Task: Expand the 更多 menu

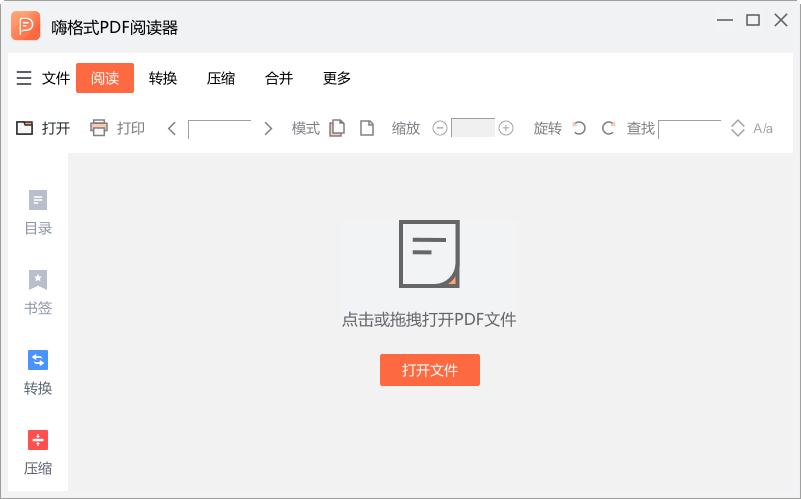Action: pos(337,78)
